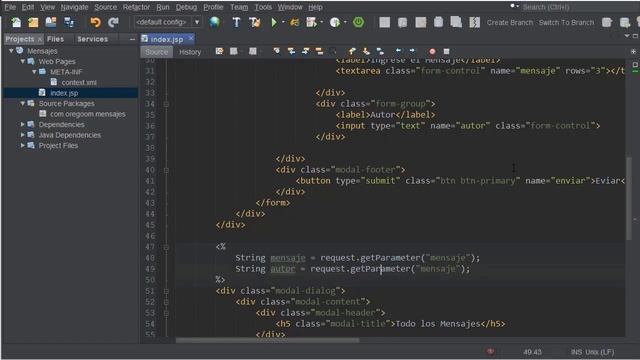
Task: Minimize the Projects panel
Action: point(132,39)
